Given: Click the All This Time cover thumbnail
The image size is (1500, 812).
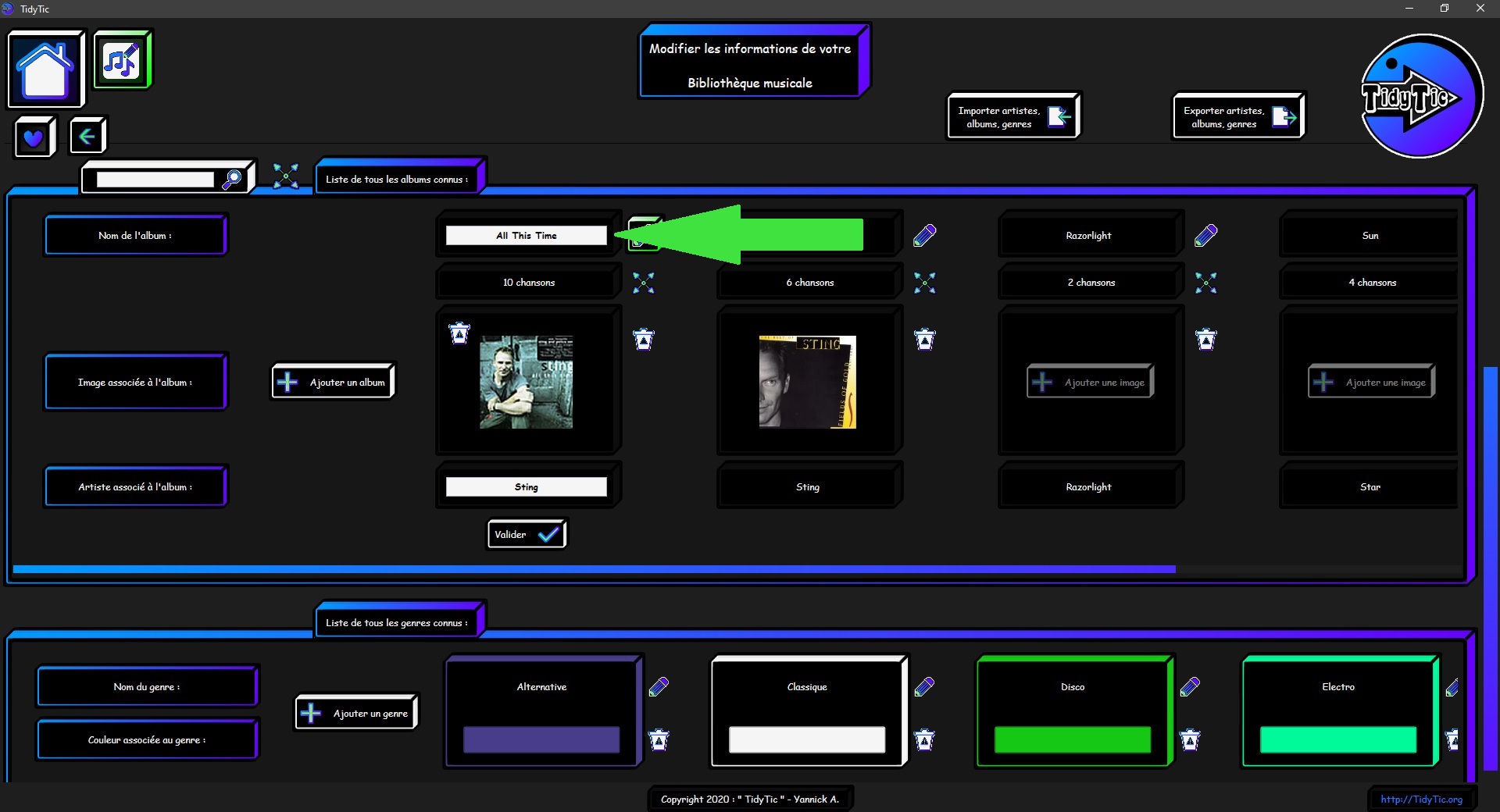Looking at the screenshot, I should tap(526, 382).
